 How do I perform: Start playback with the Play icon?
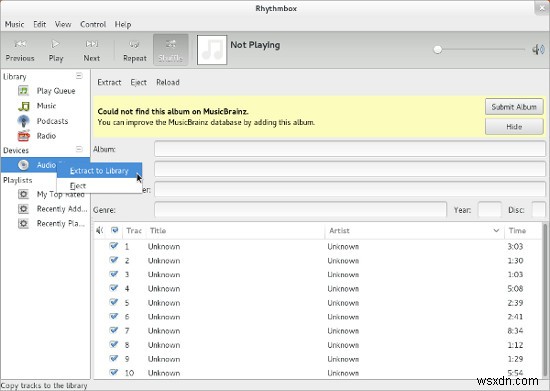[55, 44]
